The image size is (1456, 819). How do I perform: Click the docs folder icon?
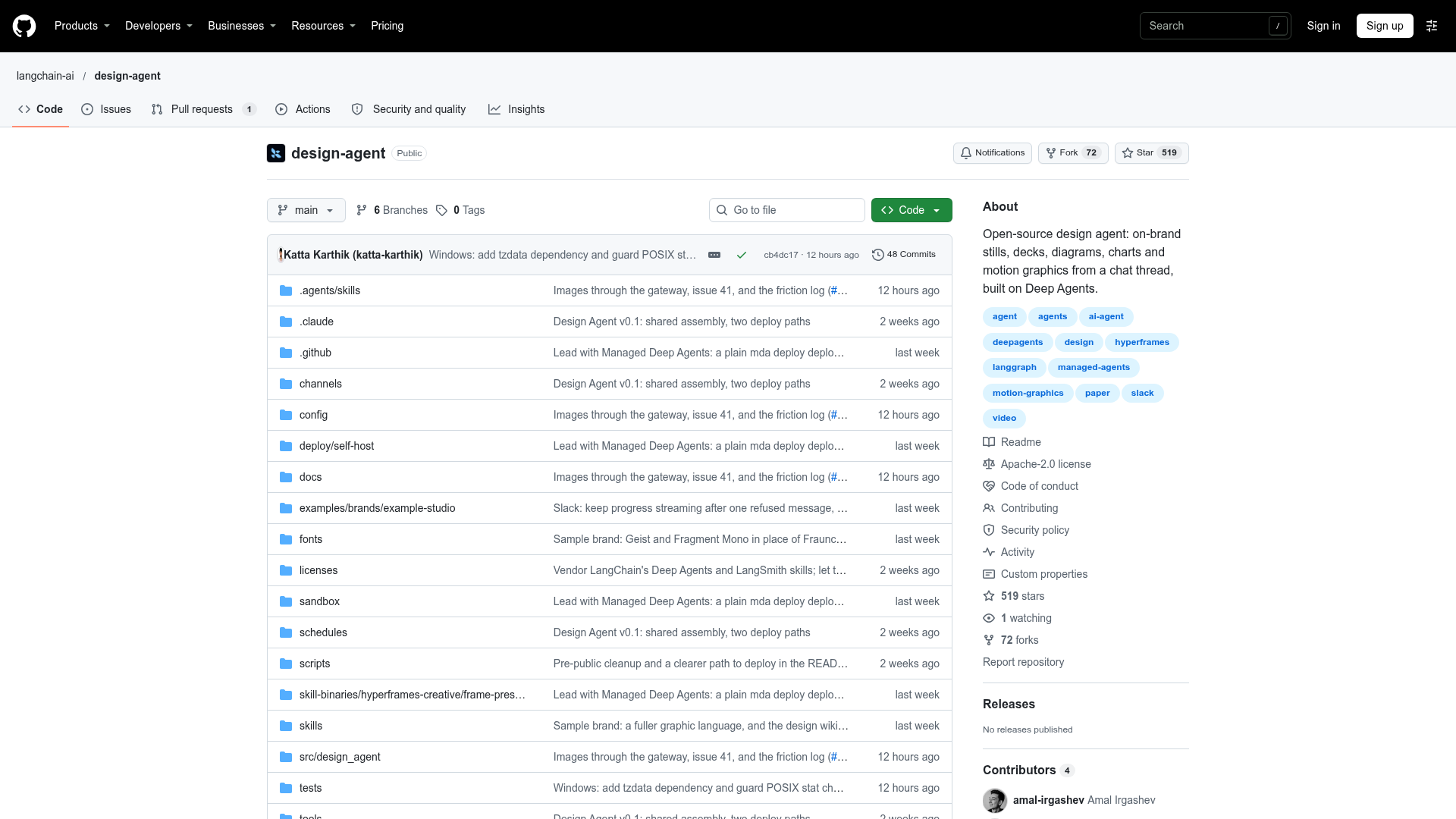286,477
